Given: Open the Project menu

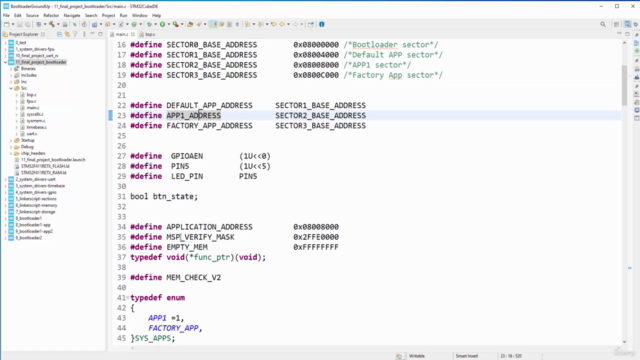Looking at the screenshot, I should (x=108, y=15).
